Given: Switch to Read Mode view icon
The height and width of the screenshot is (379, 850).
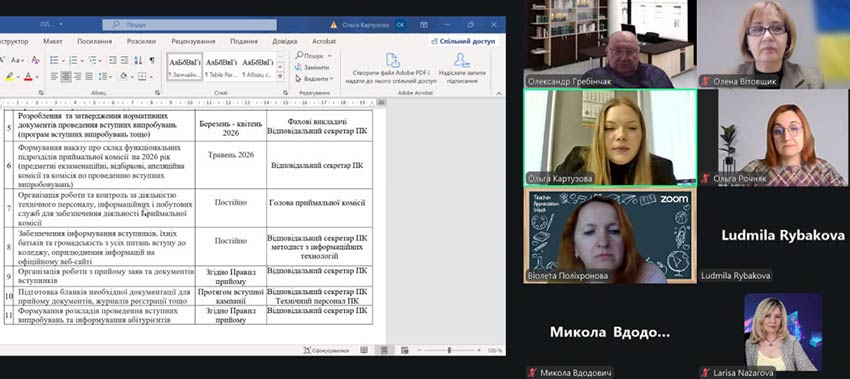Looking at the screenshot, I should point(364,351).
